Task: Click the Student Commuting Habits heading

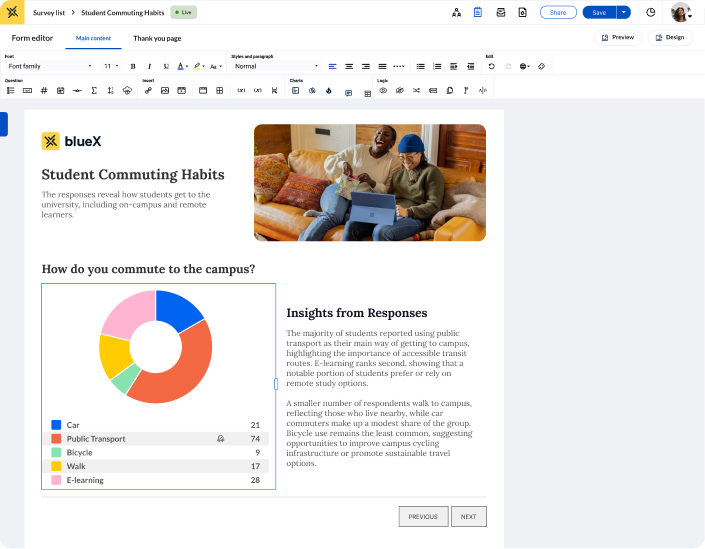Action: coord(133,174)
